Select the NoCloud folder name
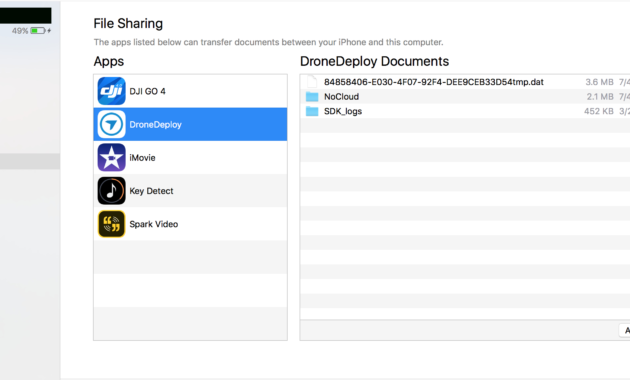The image size is (630, 380). (342, 97)
